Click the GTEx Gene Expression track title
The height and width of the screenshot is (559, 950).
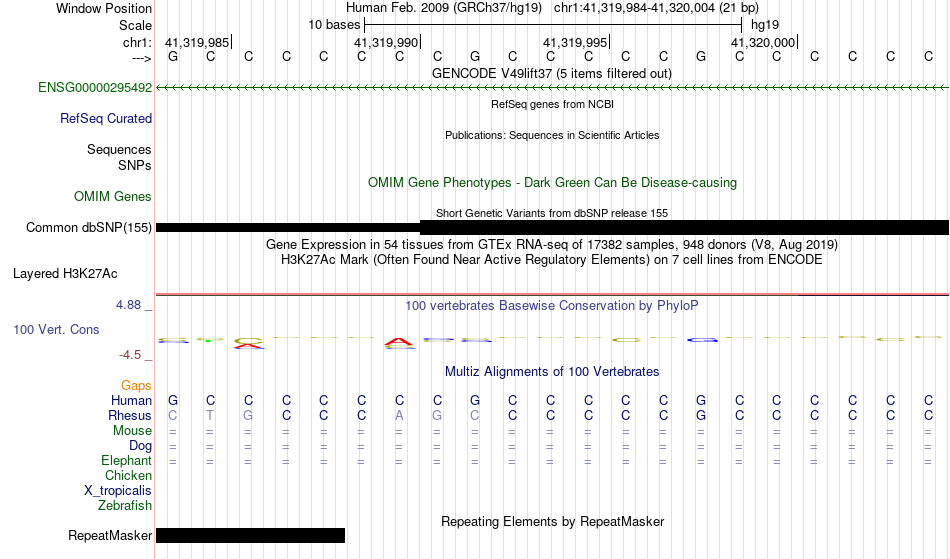[x=552, y=245]
